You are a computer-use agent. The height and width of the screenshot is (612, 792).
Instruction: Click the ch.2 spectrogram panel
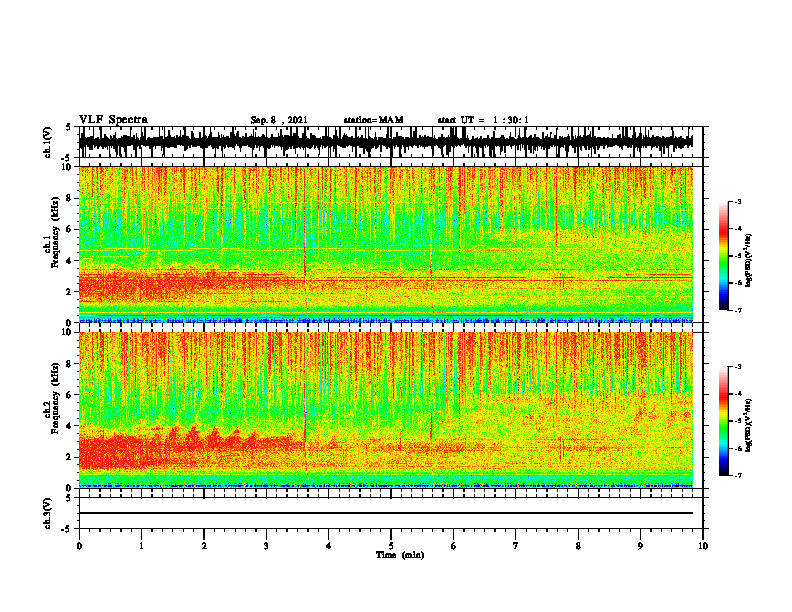coord(385,410)
